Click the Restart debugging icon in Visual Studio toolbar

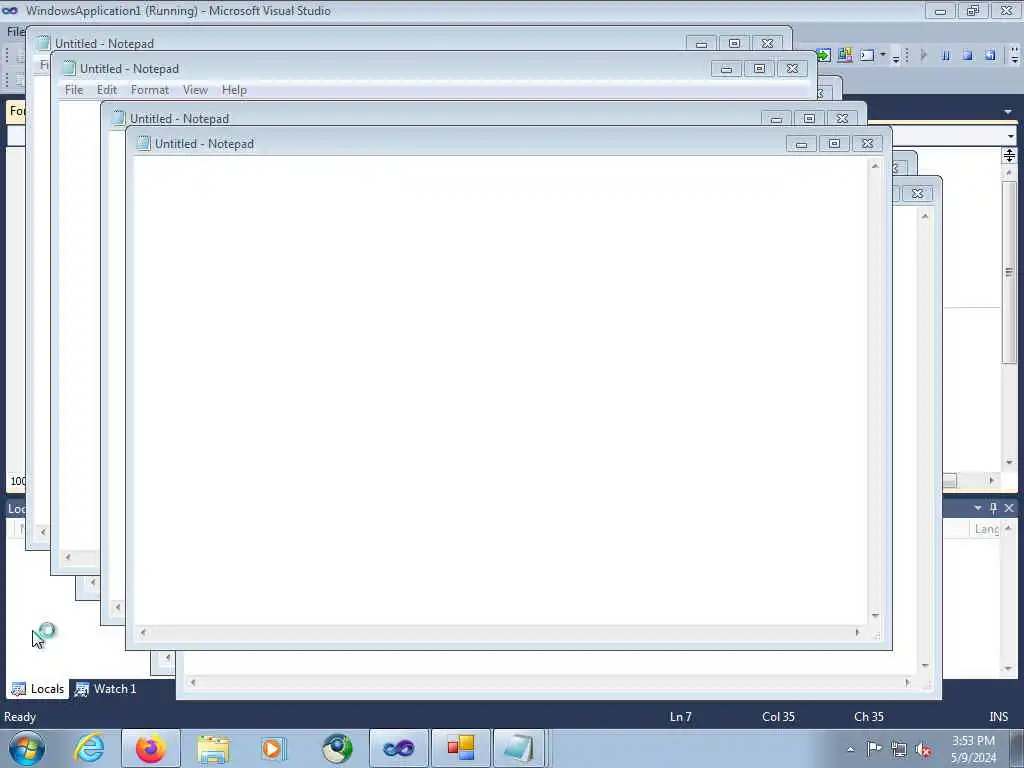tap(990, 56)
